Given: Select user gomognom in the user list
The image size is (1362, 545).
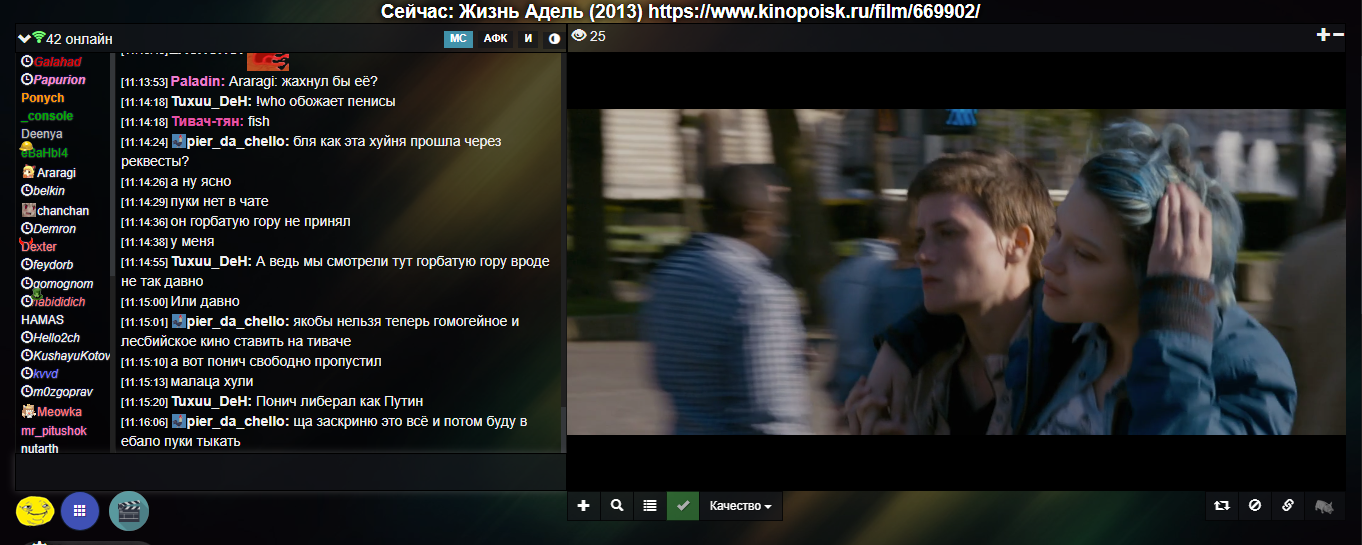Looking at the screenshot, I should 64,284.
